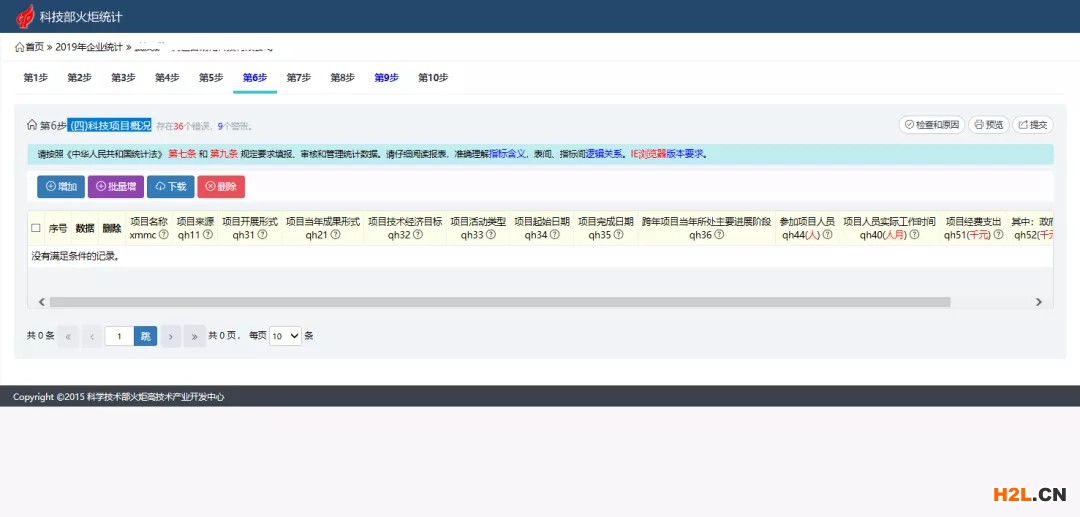1080x517 pixels.
Task: Click the page number input field
Action: pos(119,336)
